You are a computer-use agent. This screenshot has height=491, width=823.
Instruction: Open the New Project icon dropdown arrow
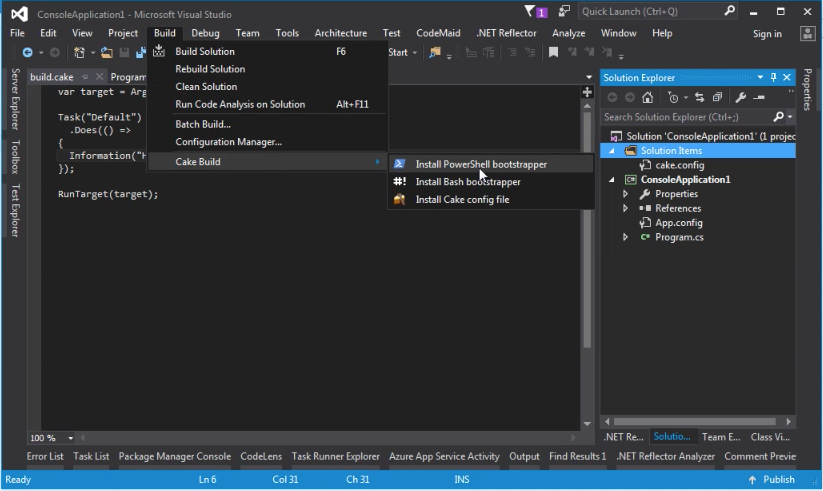coord(92,53)
